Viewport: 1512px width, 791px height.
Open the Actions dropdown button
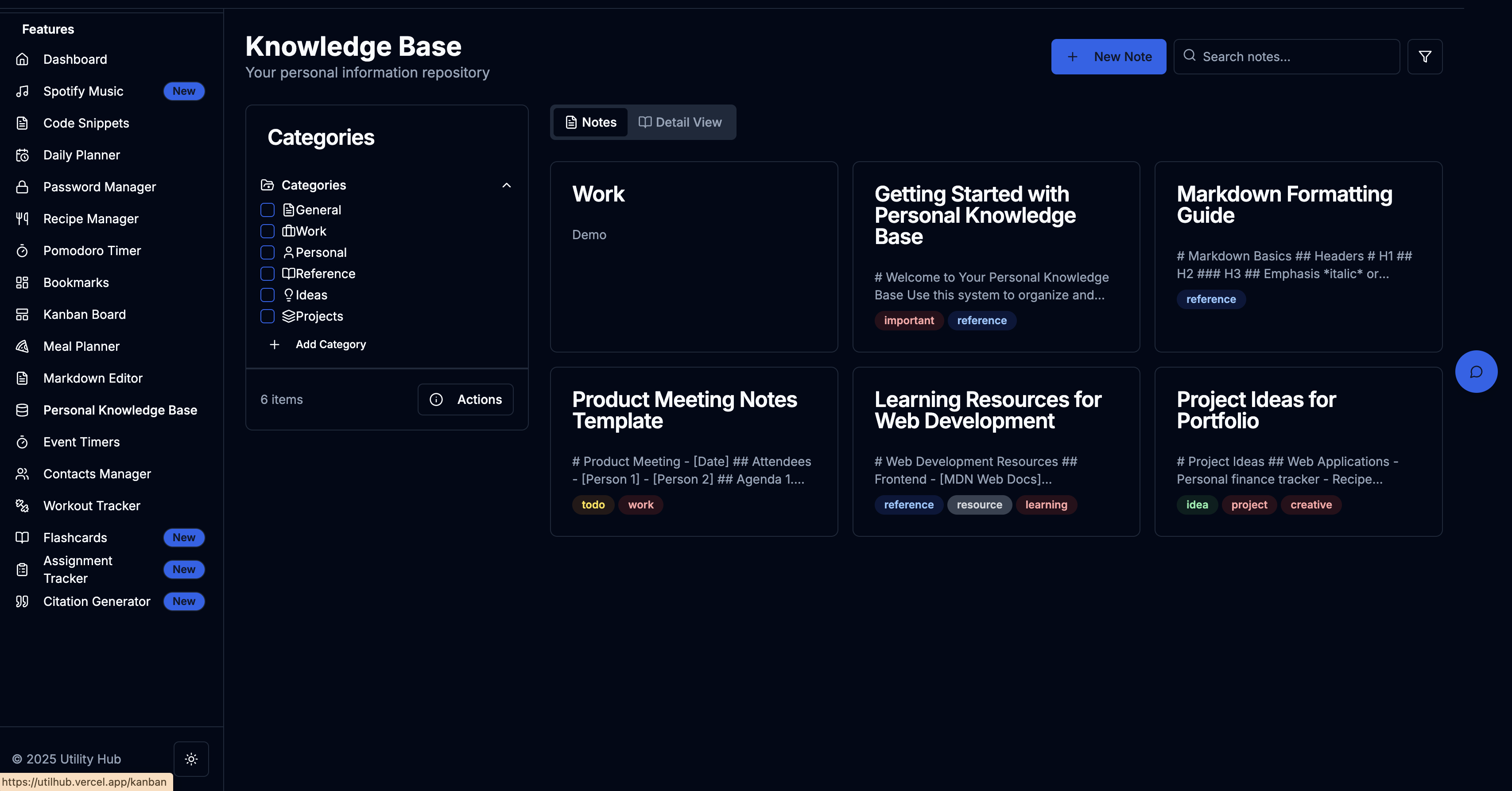pyautogui.click(x=465, y=399)
